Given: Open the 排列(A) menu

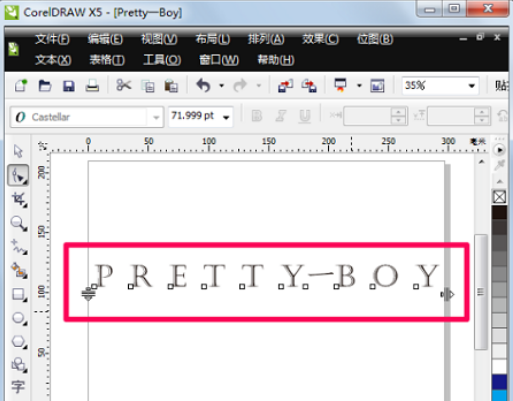Looking at the screenshot, I should tap(266, 39).
